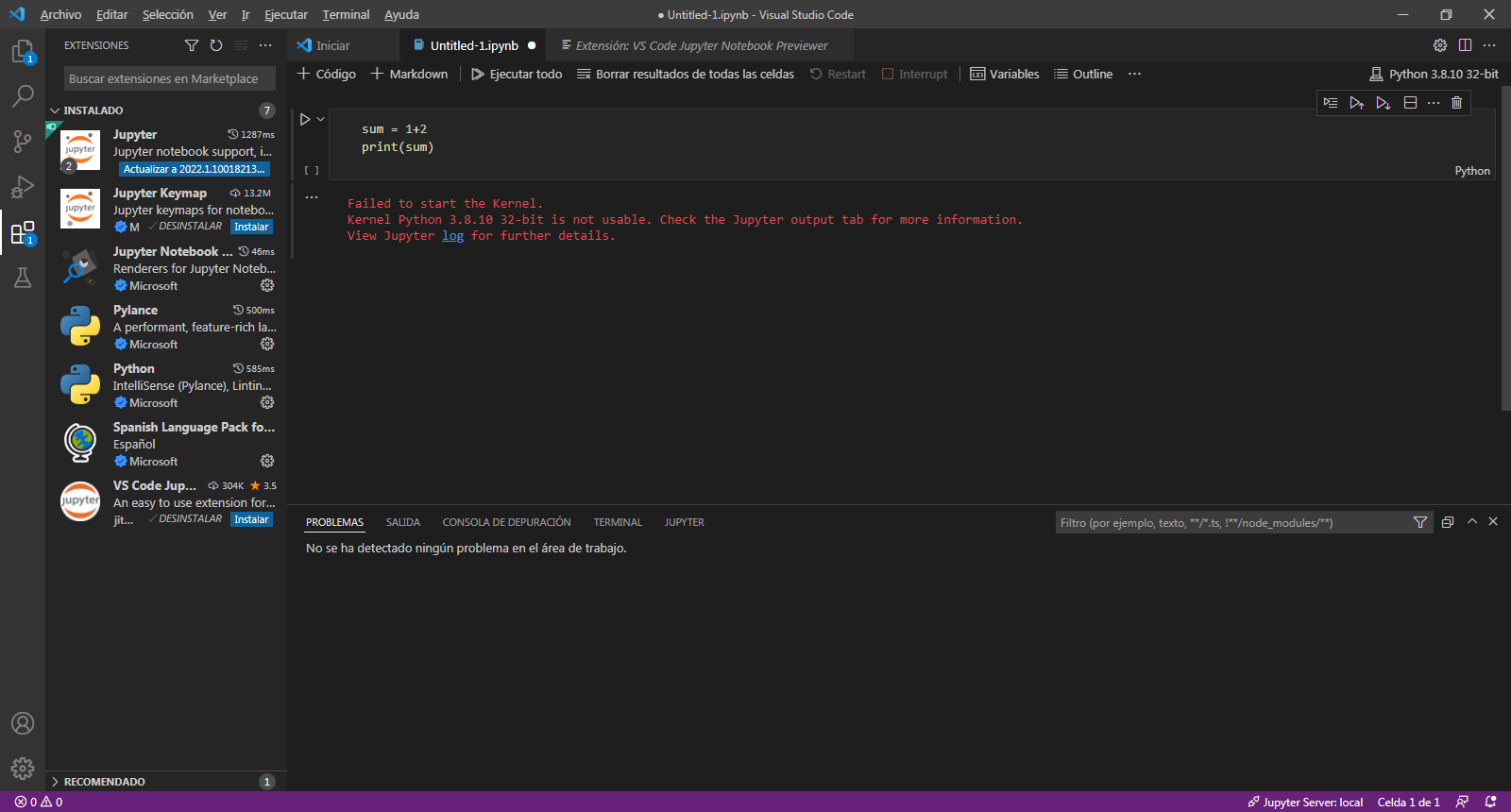Click Borrar resultados de todas las celdas
This screenshot has width=1511, height=812.
click(x=686, y=74)
